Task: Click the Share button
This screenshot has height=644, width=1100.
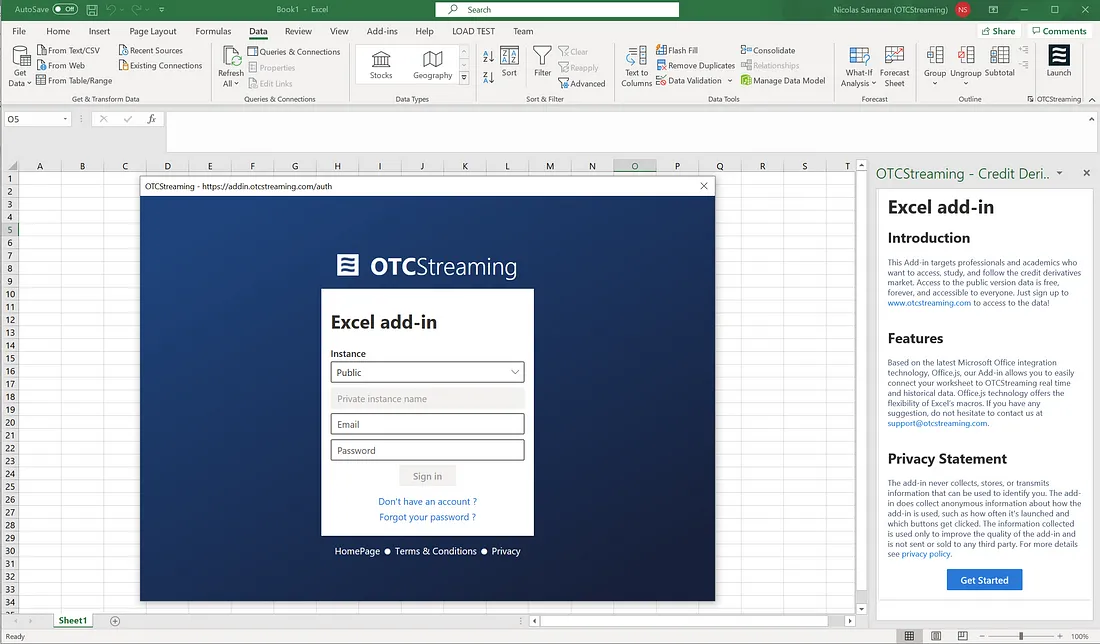Action: coord(998,31)
